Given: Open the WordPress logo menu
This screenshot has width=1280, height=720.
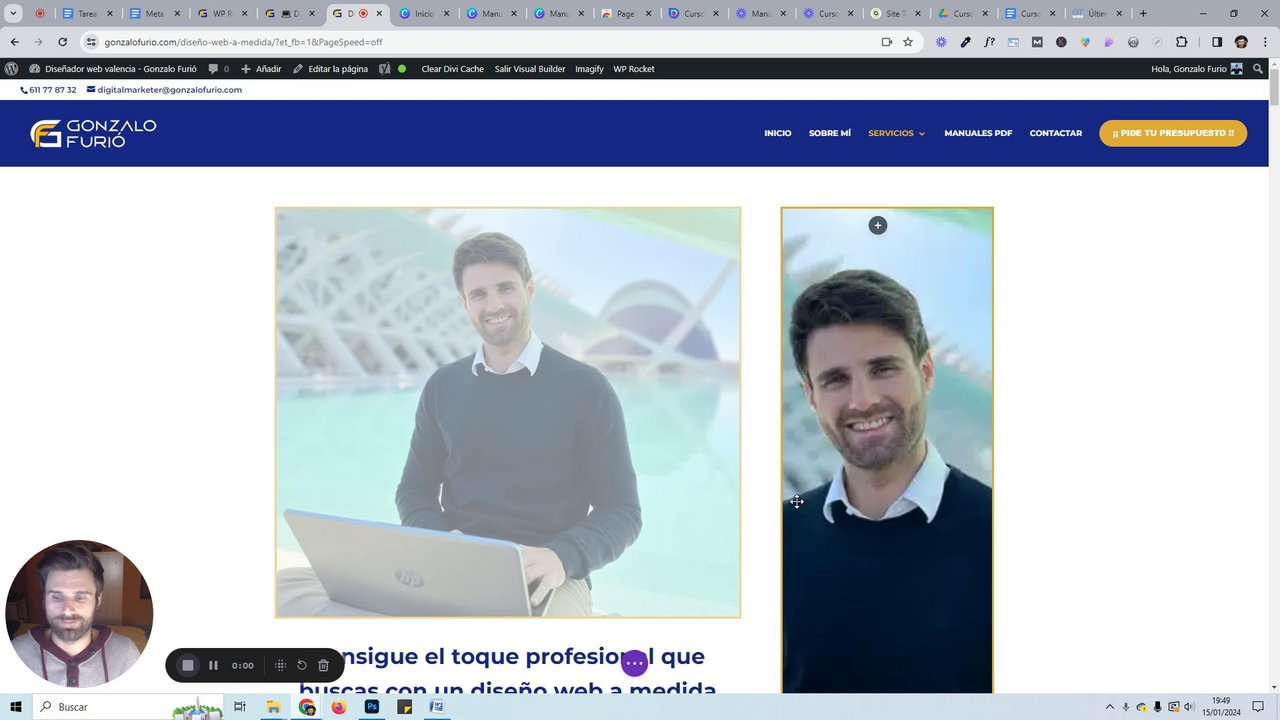Looking at the screenshot, I should point(11,69).
